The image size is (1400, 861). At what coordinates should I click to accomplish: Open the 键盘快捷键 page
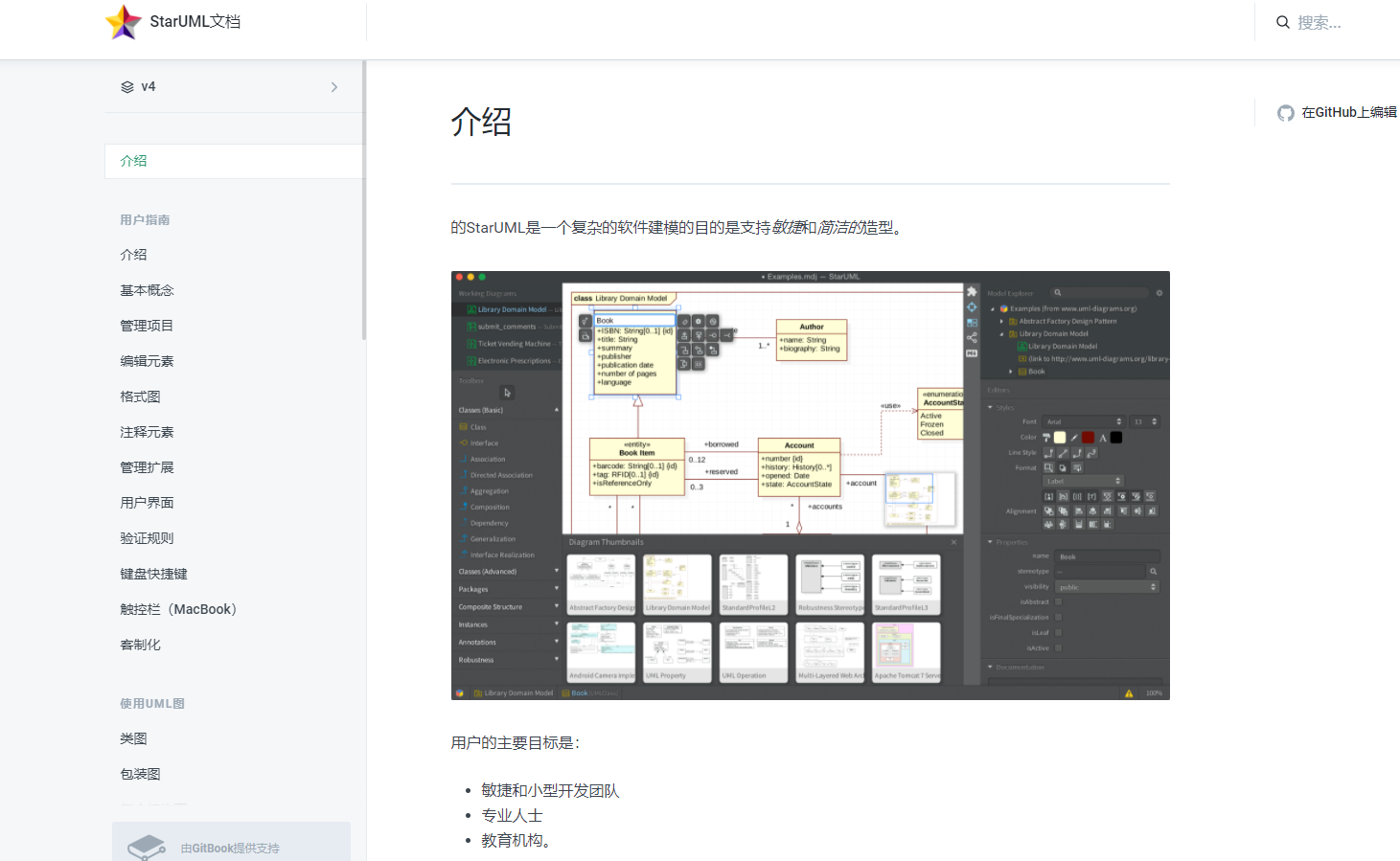(x=153, y=574)
